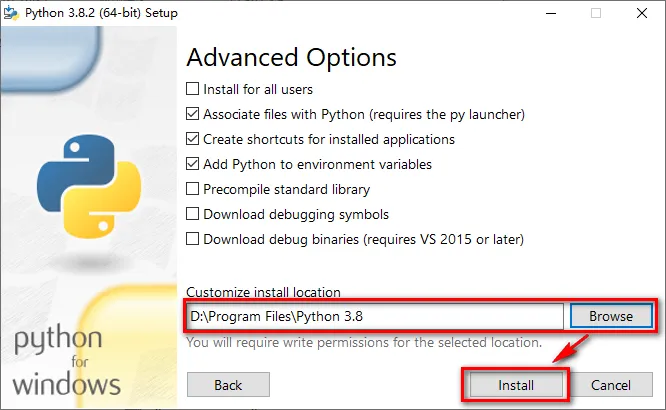Close the Python 3.8.2 Setup window
Viewport: 666px width, 410px height.
click(642, 13)
